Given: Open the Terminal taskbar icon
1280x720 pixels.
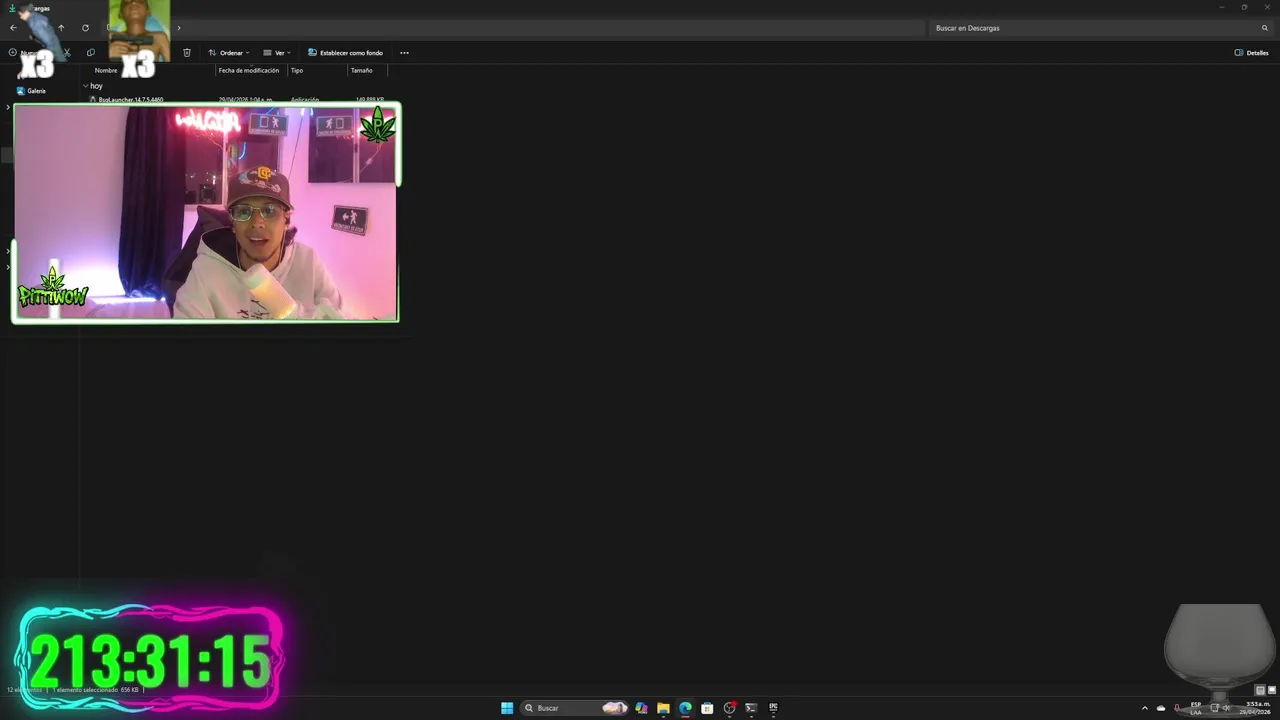Looking at the screenshot, I should click(x=751, y=708).
